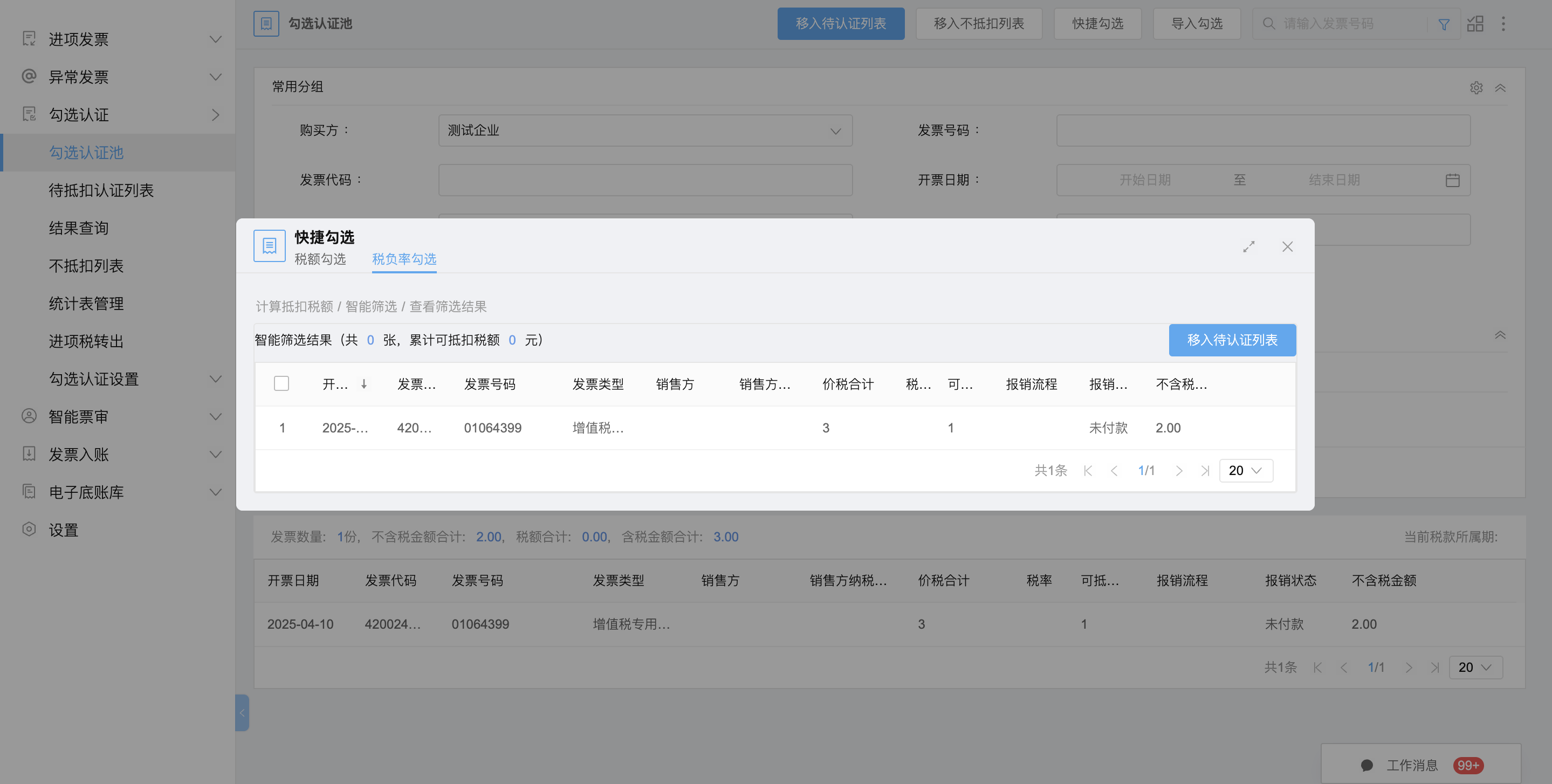The height and width of the screenshot is (784, 1552).
Task: Collapse the sidebar with the blue handle
Action: pos(242,713)
